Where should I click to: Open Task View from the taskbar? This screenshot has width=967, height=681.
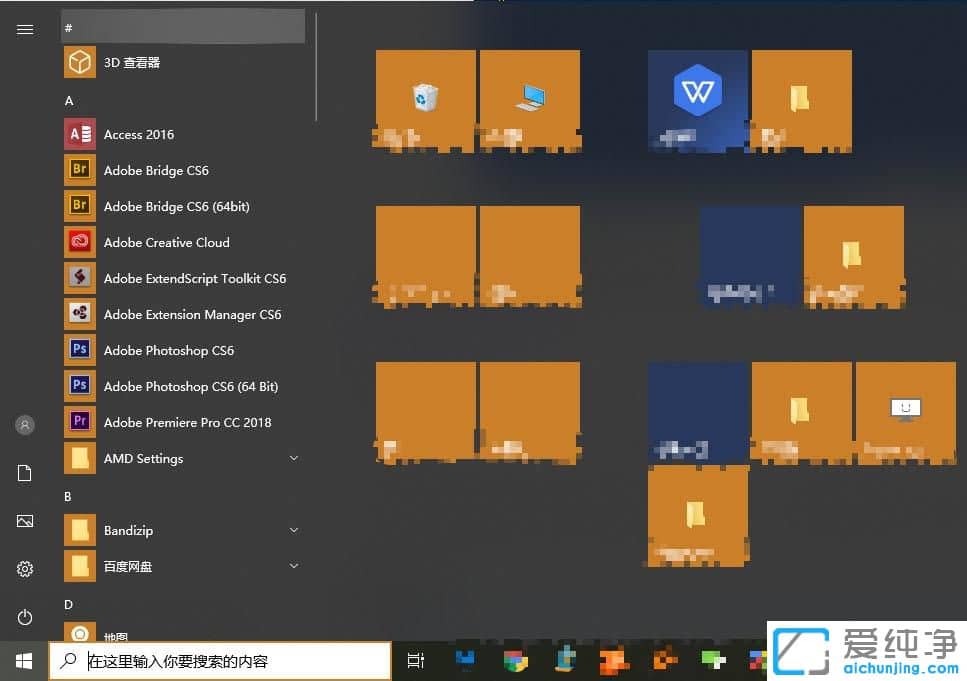pos(416,660)
